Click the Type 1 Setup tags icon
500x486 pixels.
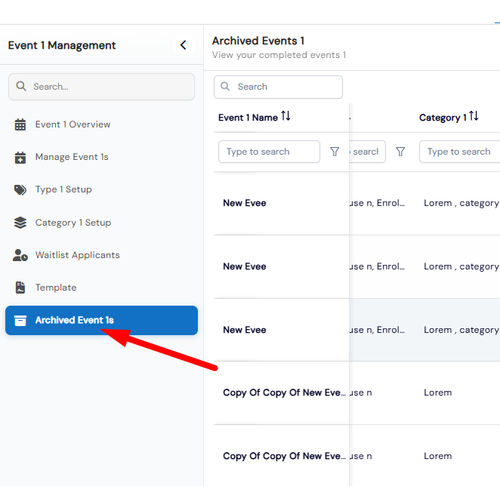tap(20, 190)
